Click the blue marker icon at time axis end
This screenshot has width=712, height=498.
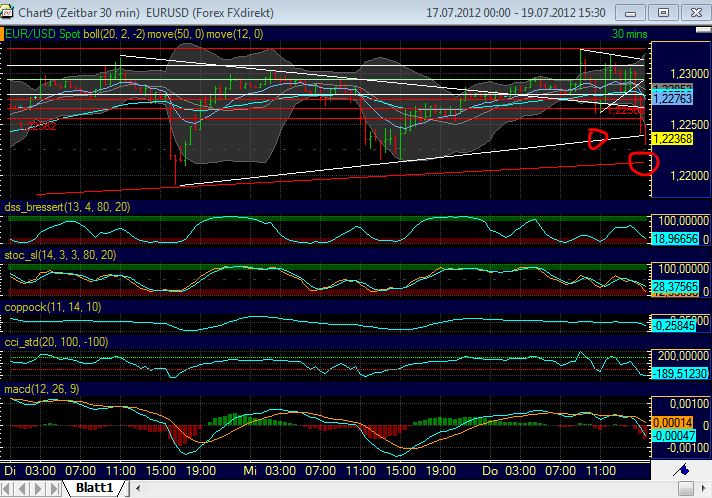(681, 470)
